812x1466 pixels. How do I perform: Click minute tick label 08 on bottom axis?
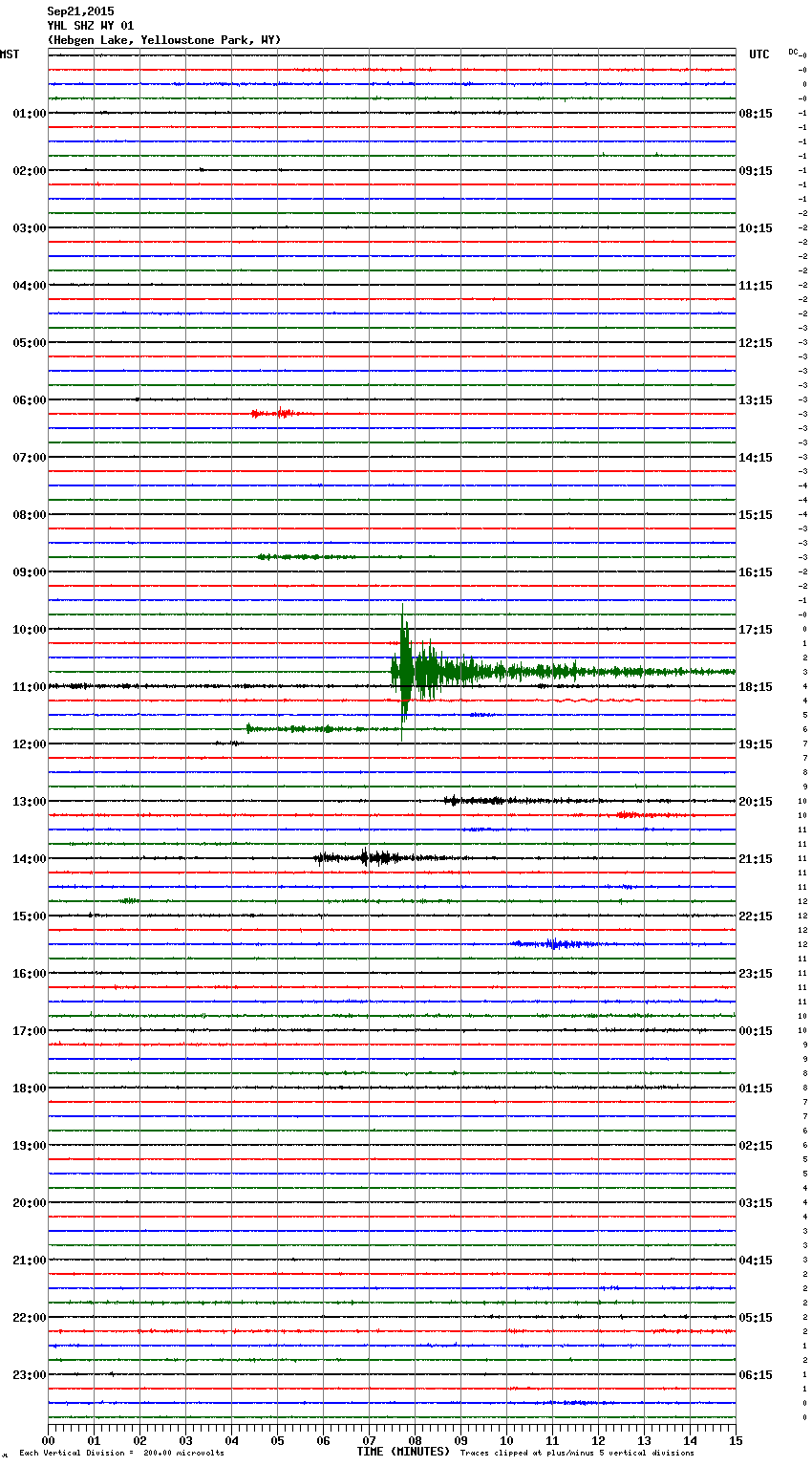click(415, 1440)
